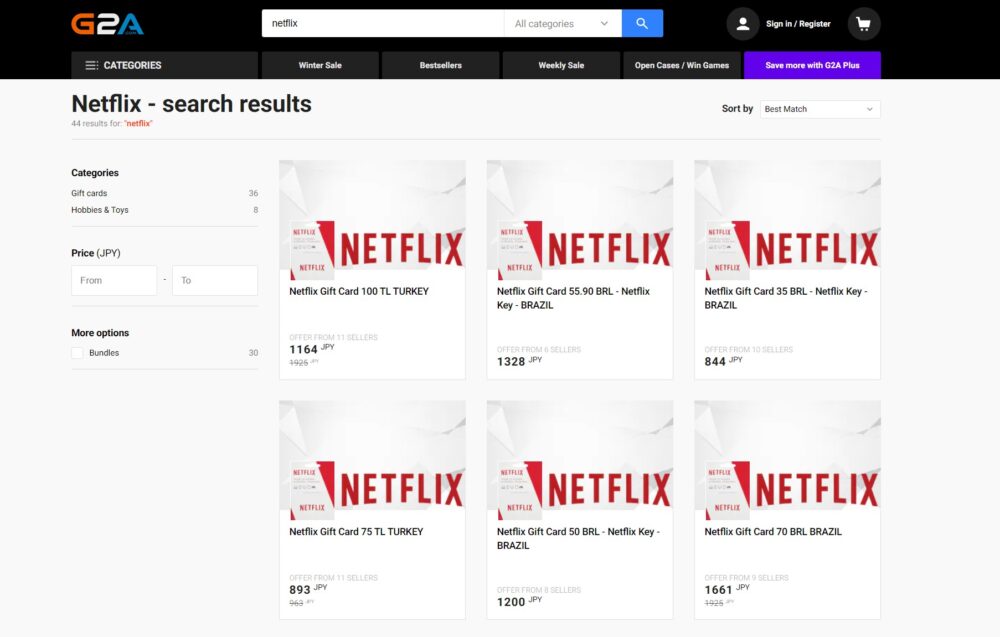Filter by Gift cards category
The image size is (1000, 637).
[x=89, y=193]
